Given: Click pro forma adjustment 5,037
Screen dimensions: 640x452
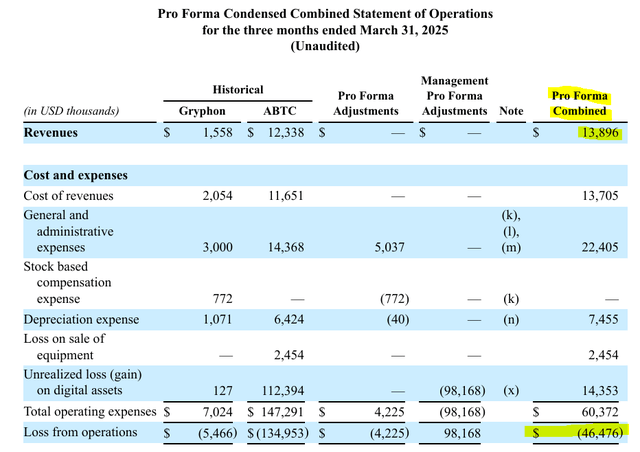Looking at the screenshot, I should (x=389, y=247).
